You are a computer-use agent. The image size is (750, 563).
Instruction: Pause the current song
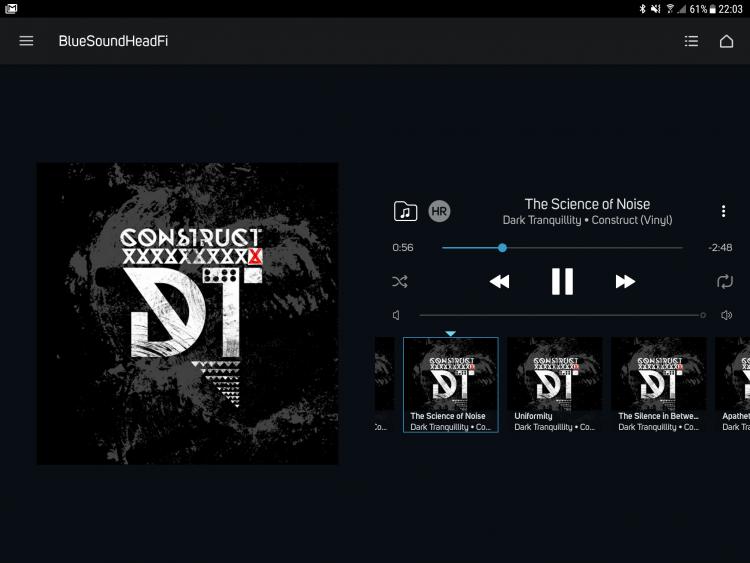coord(562,281)
